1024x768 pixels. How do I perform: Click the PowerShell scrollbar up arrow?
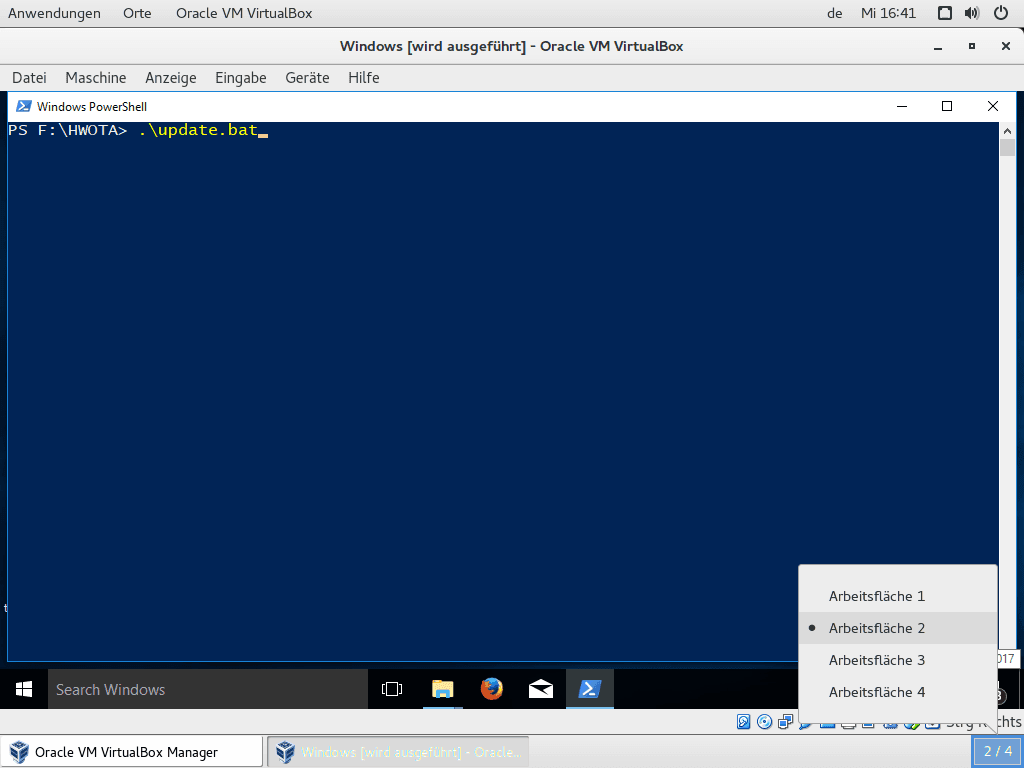point(1007,131)
